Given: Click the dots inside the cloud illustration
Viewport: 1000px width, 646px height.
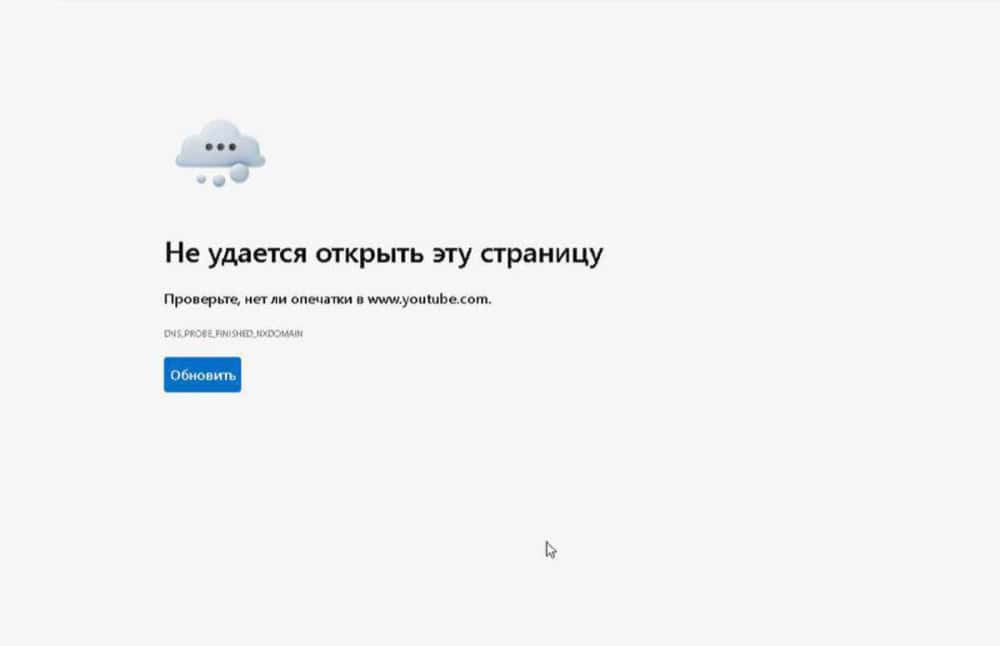Looking at the screenshot, I should tap(220, 146).
